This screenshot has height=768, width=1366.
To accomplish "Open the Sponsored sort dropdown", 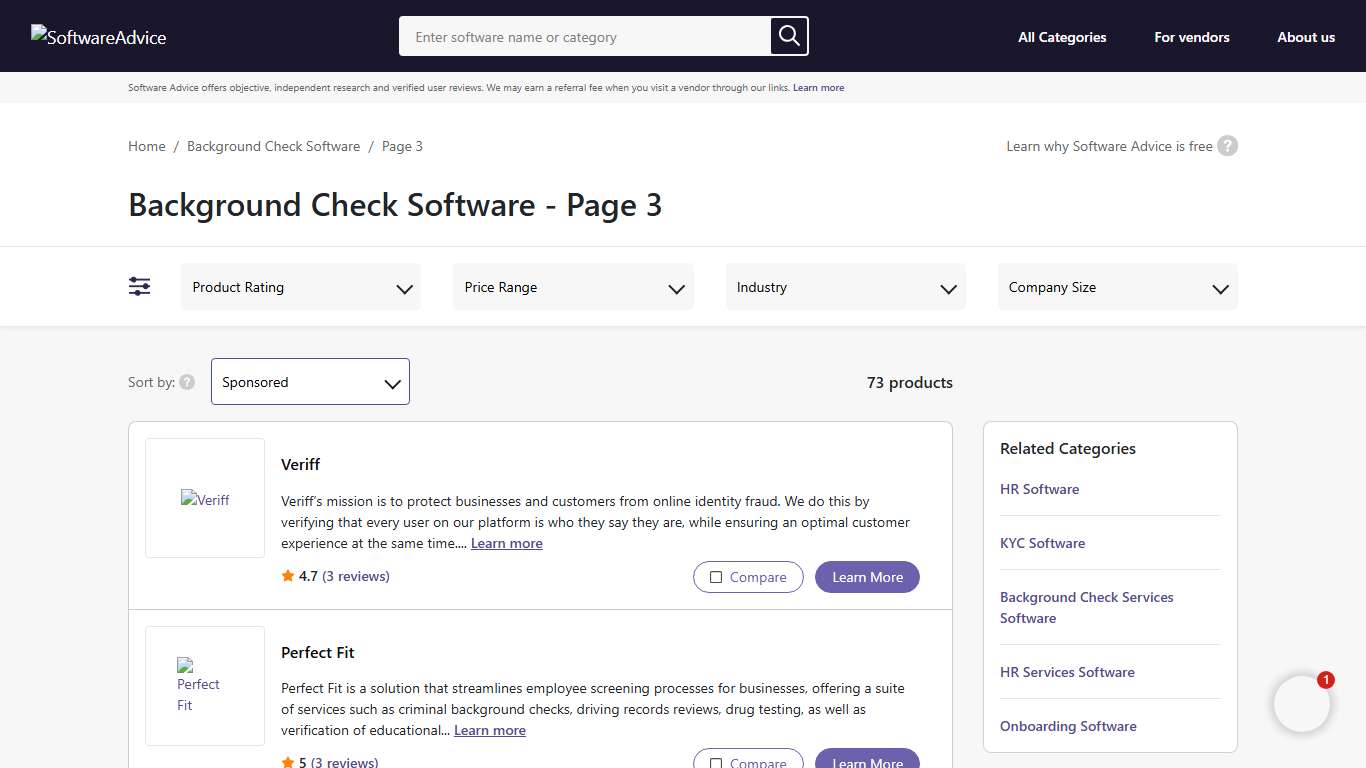I will (310, 381).
